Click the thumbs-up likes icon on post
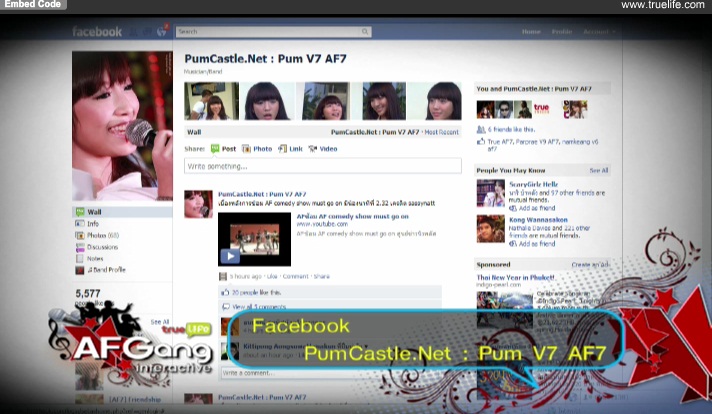 pos(225,292)
